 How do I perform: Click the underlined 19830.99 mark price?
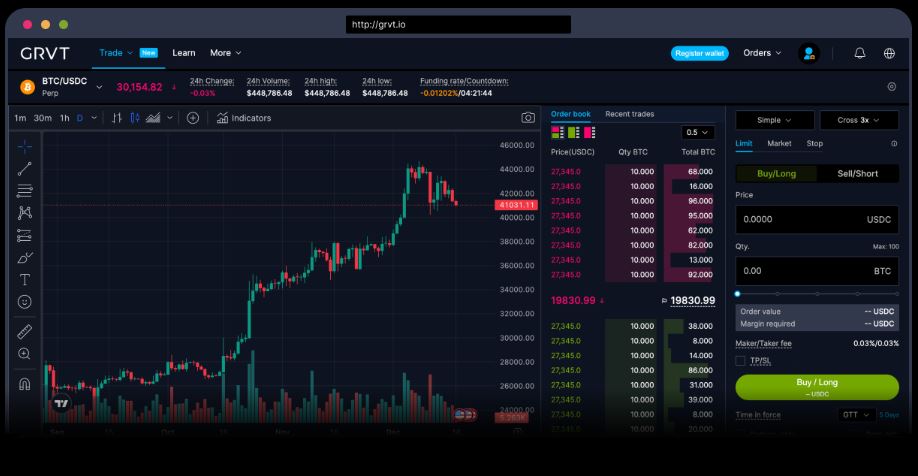point(693,300)
